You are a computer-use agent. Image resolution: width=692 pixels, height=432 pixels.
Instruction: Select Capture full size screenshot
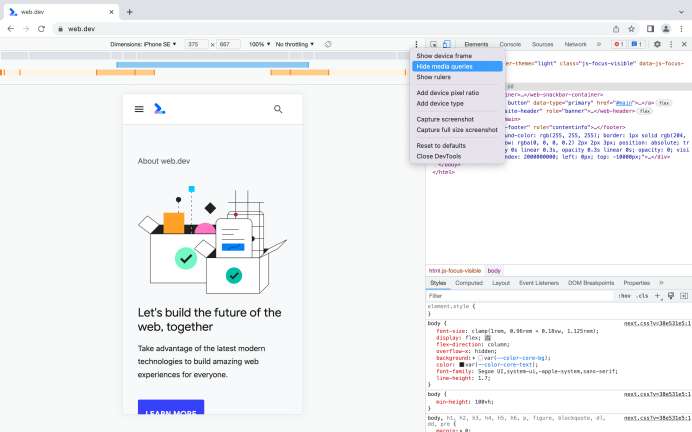tap(457, 130)
